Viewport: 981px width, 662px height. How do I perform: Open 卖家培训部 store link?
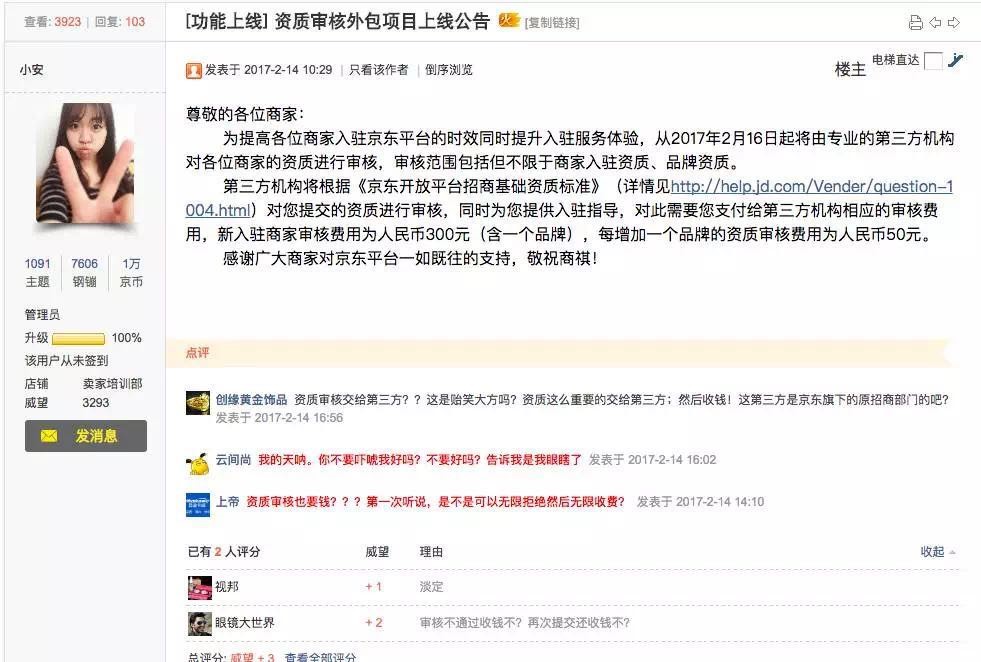113,384
